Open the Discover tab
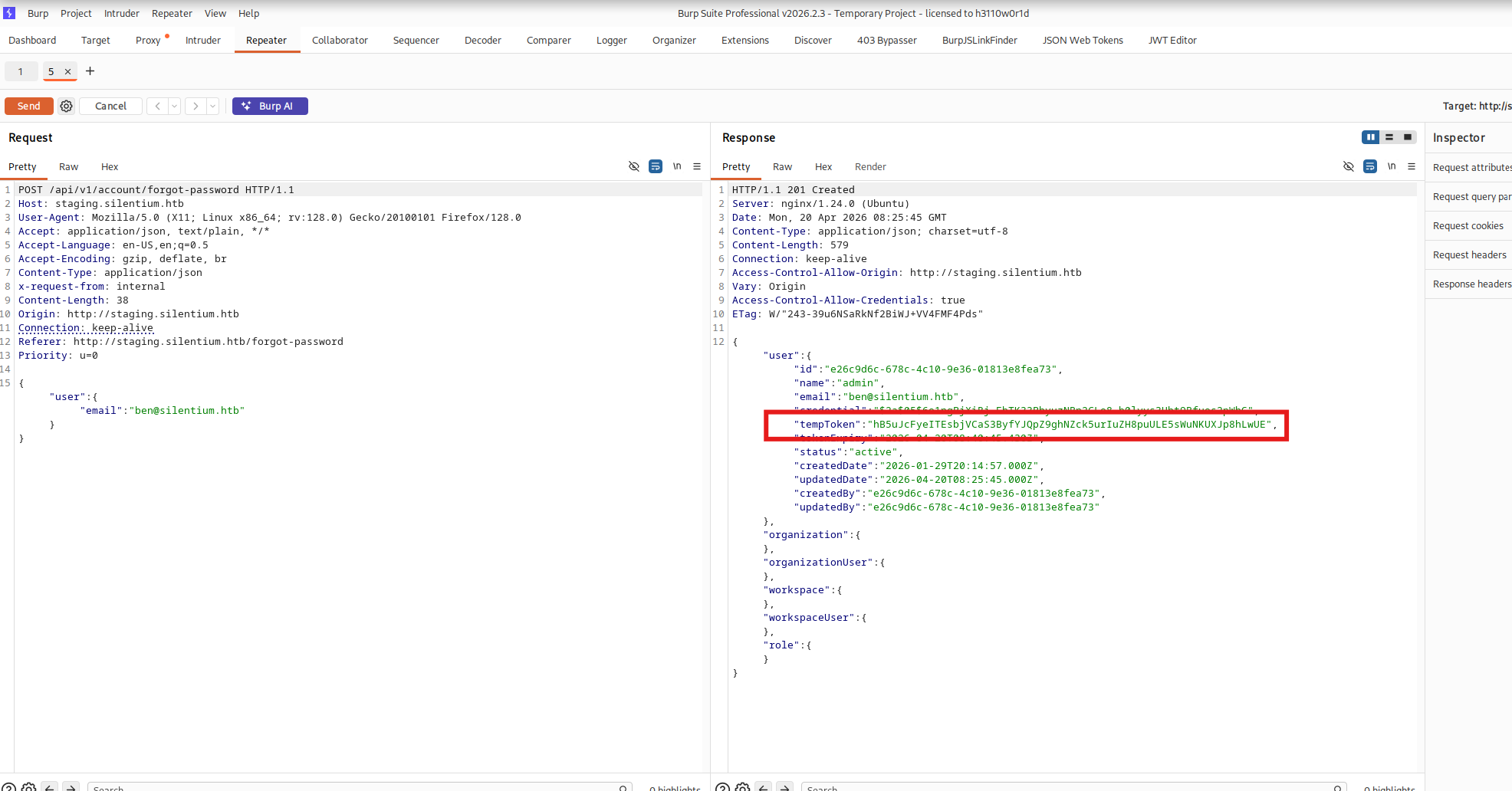Screen dimensions: 1512x791 point(813,41)
